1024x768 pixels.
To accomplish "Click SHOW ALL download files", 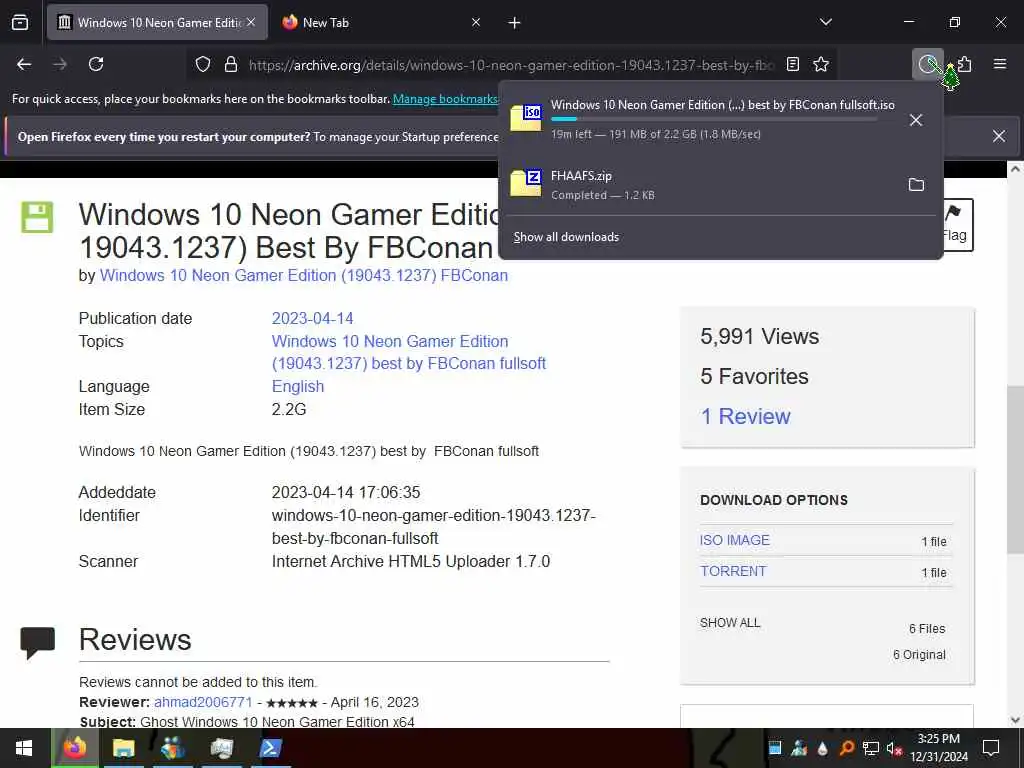I will click(x=730, y=623).
